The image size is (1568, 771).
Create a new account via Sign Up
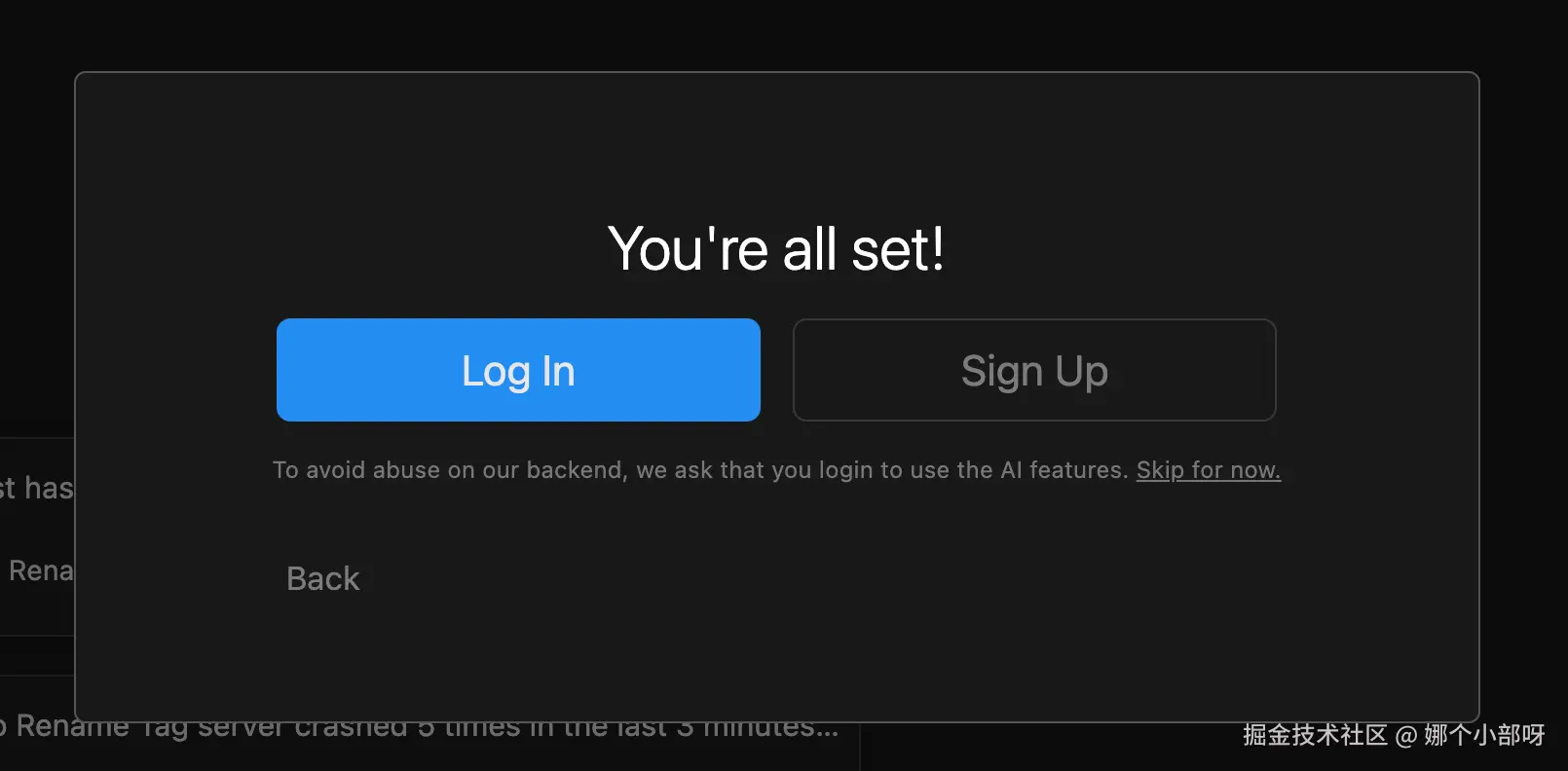1034,370
